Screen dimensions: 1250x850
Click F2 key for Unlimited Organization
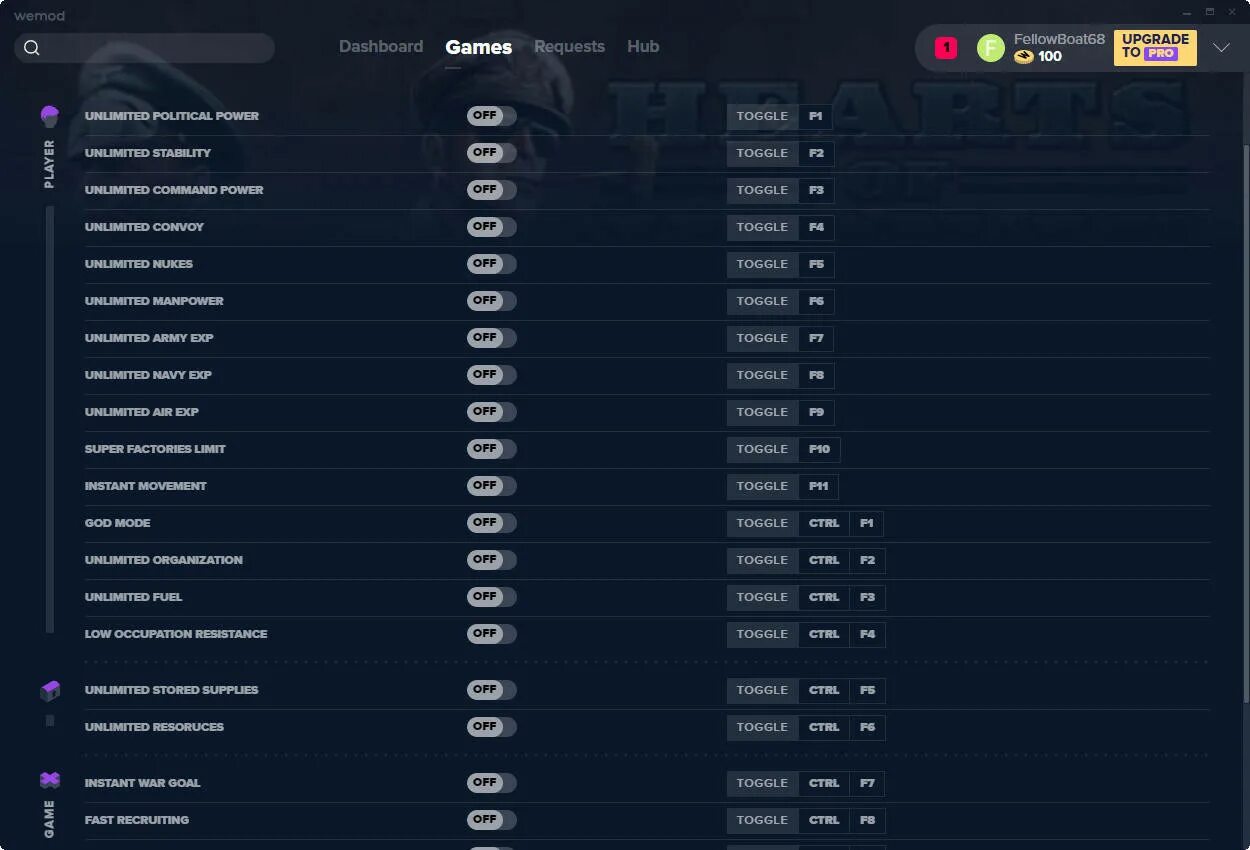click(x=867, y=560)
